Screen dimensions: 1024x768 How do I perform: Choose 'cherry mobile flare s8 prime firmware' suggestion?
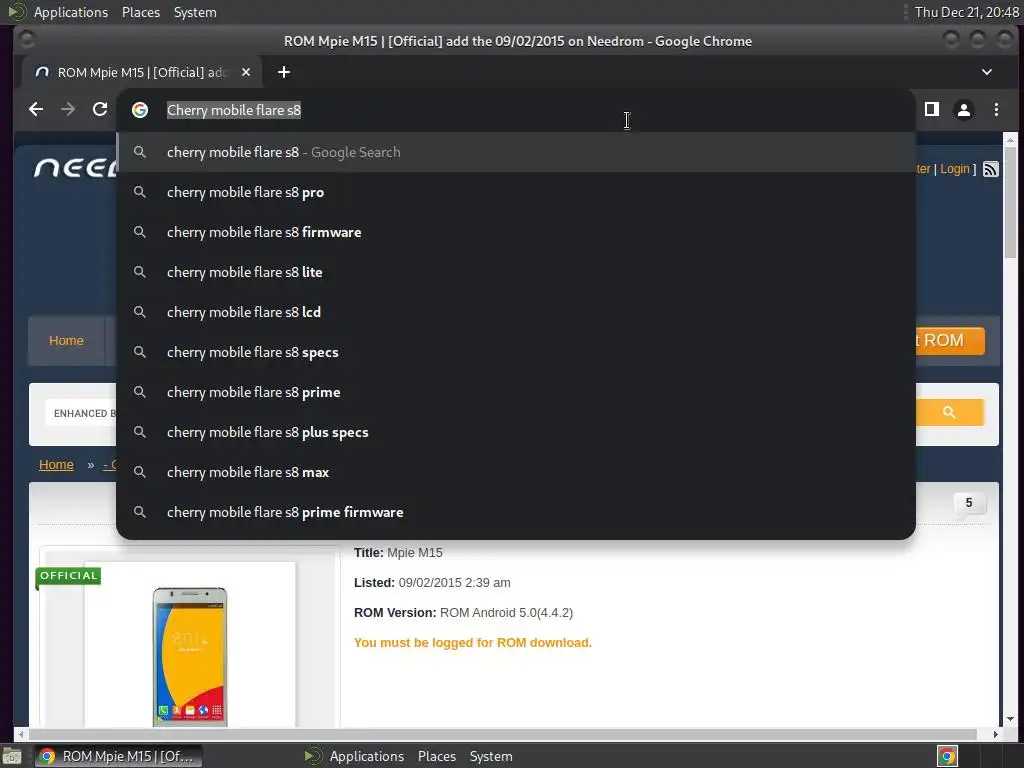pyautogui.click(x=516, y=512)
